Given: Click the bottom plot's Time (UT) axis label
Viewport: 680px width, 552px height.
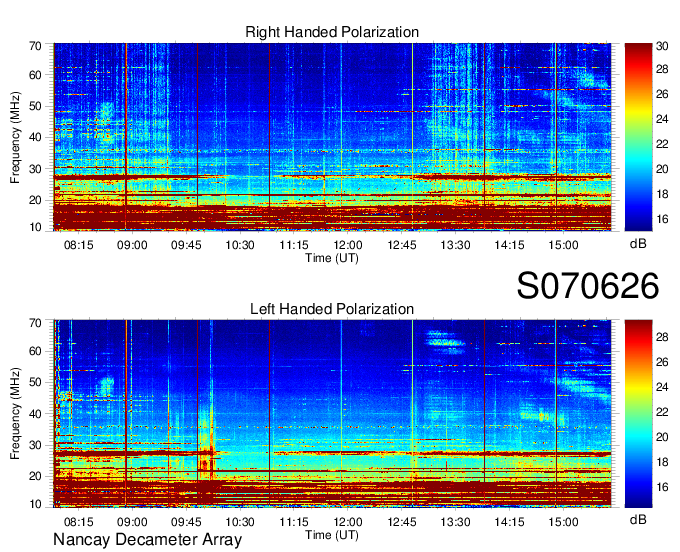Looking at the screenshot, I should pyautogui.click(x=332, y=535).
